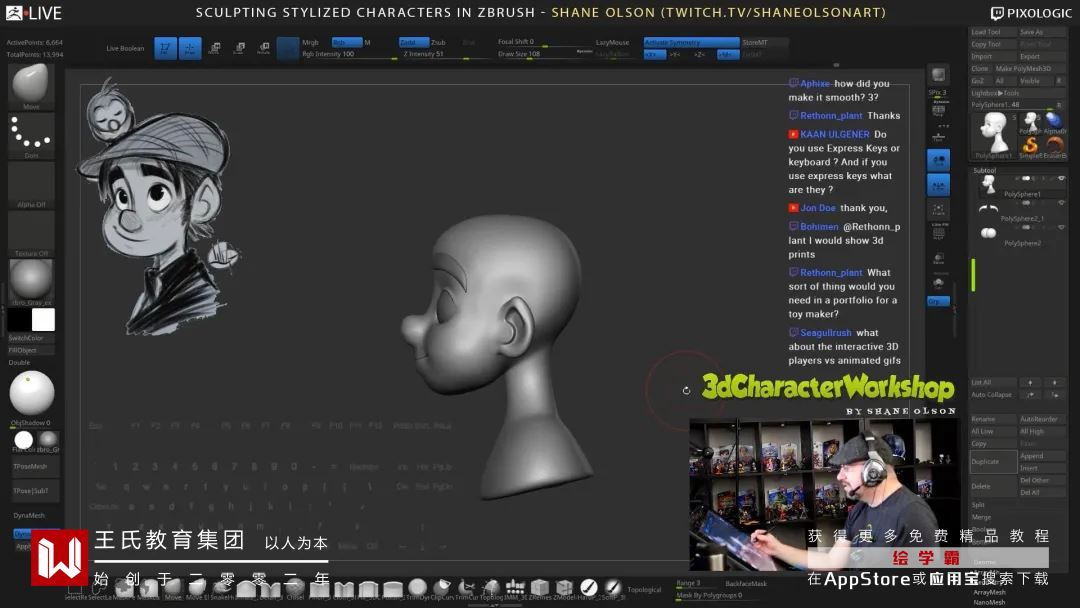
Task: Open the gray material sphere picker
Action: pos(32,282)
